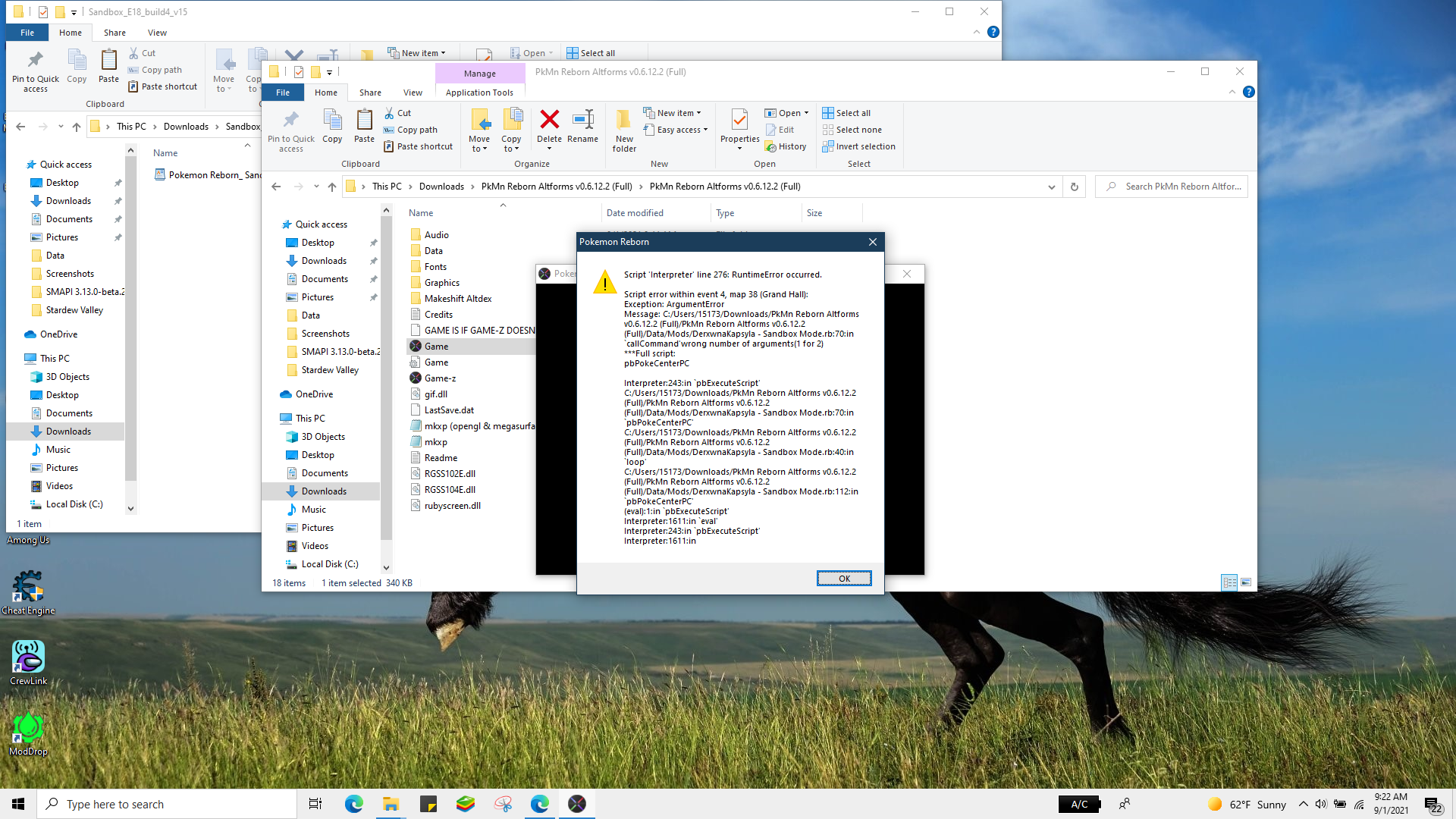
Task: Open the File tab in front Explorer window
Action: pos(283,93)
